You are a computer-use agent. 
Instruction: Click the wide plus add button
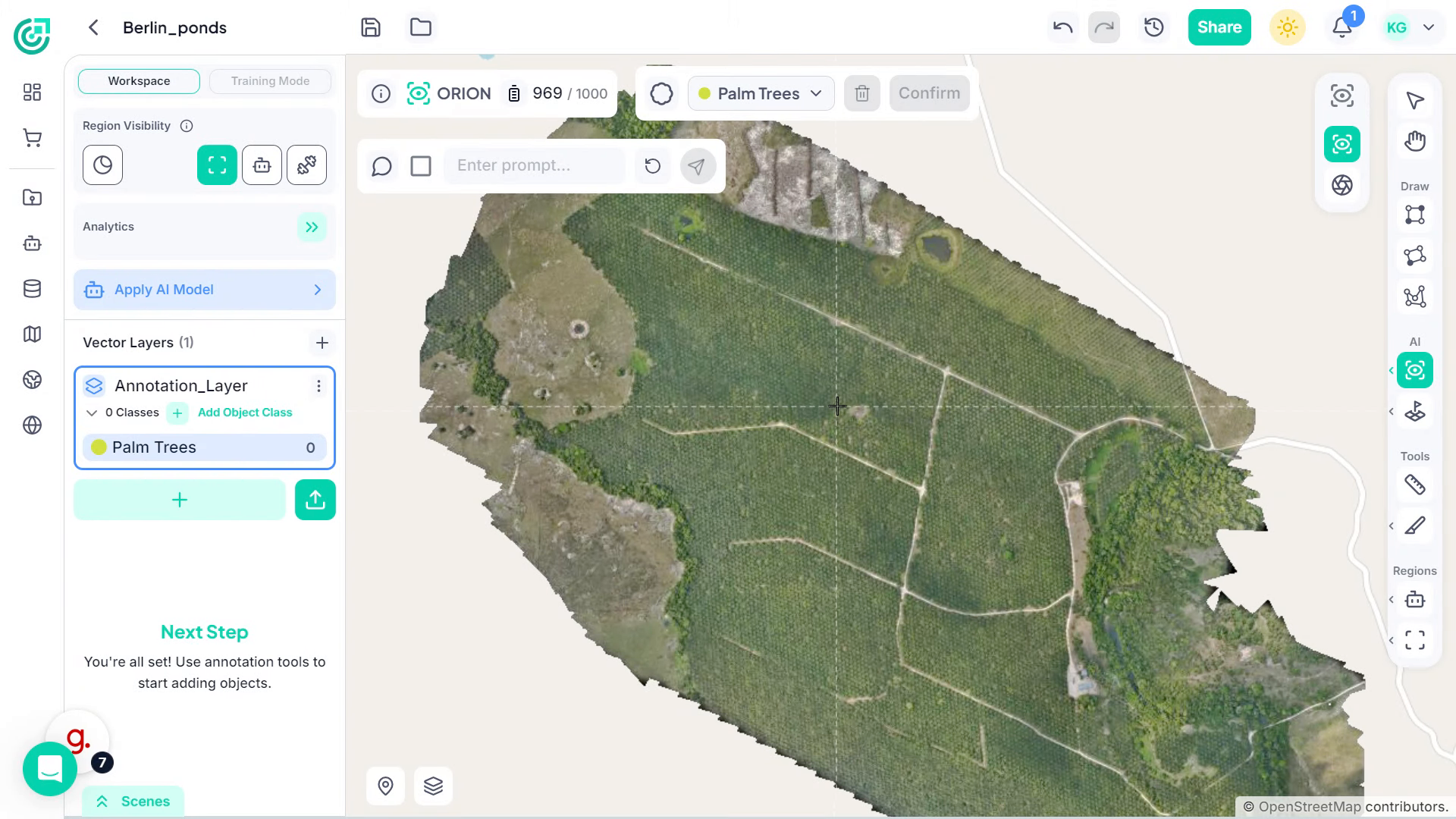click(180, 500)
